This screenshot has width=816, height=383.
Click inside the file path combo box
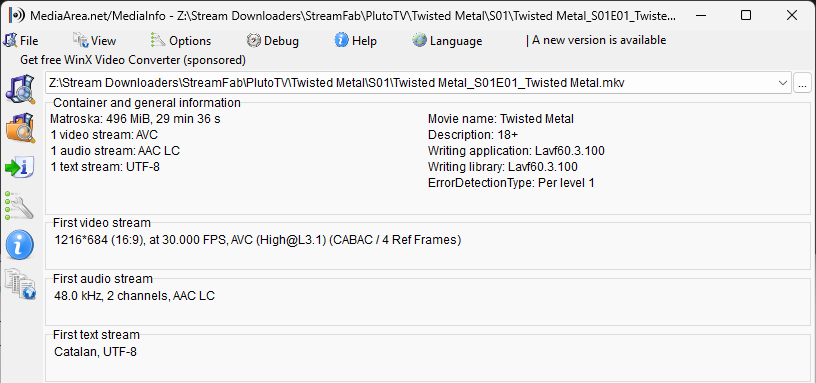418,83
